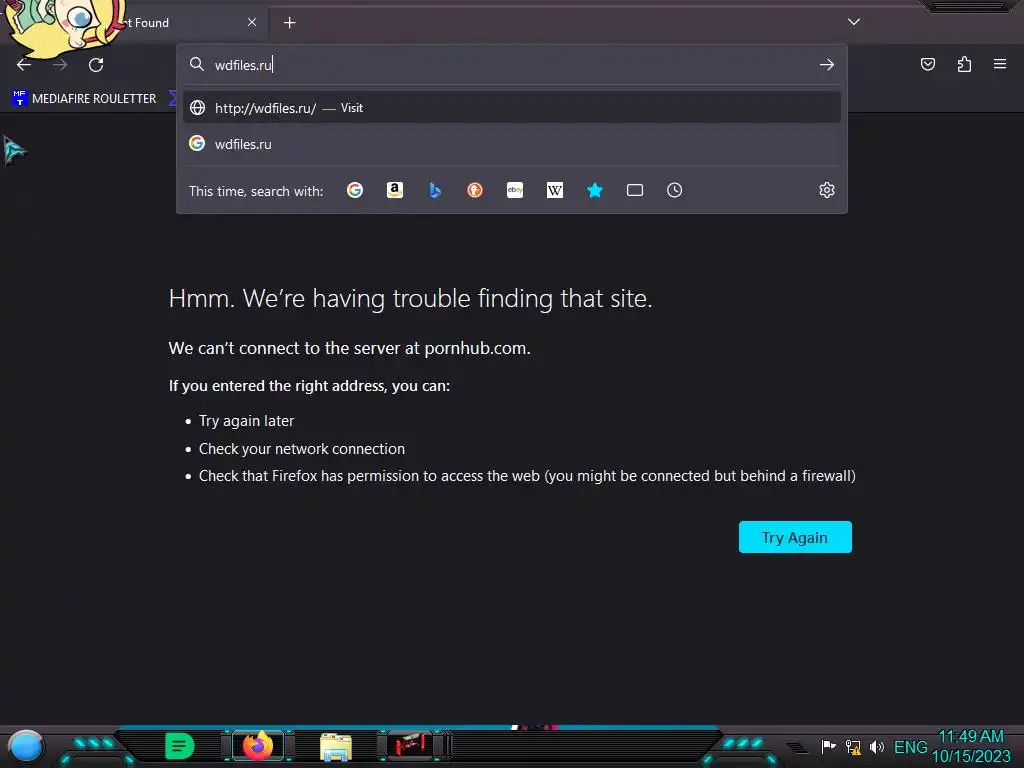Search history with the clock icon

pyautogui.click(x=675, y=190)
